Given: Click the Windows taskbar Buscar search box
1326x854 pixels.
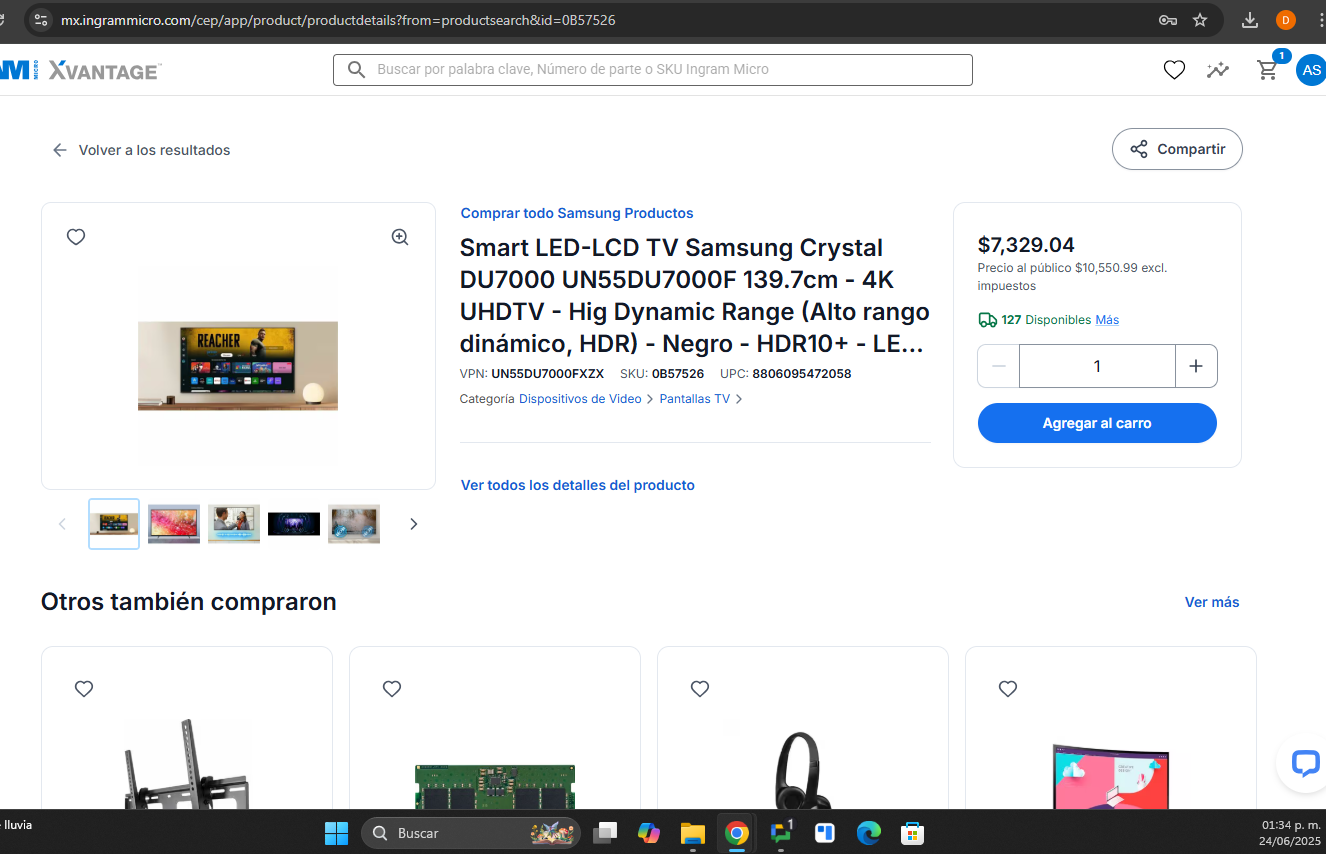Looking at the screenshot, I should 471,833.
